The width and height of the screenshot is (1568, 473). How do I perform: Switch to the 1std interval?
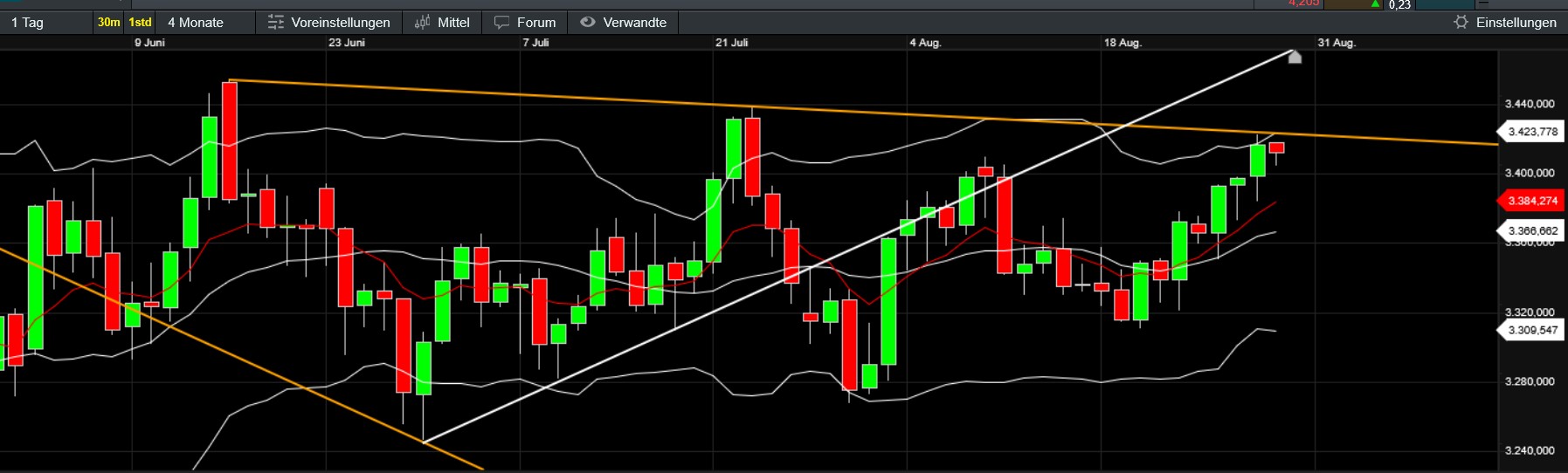tap(140, 23)
